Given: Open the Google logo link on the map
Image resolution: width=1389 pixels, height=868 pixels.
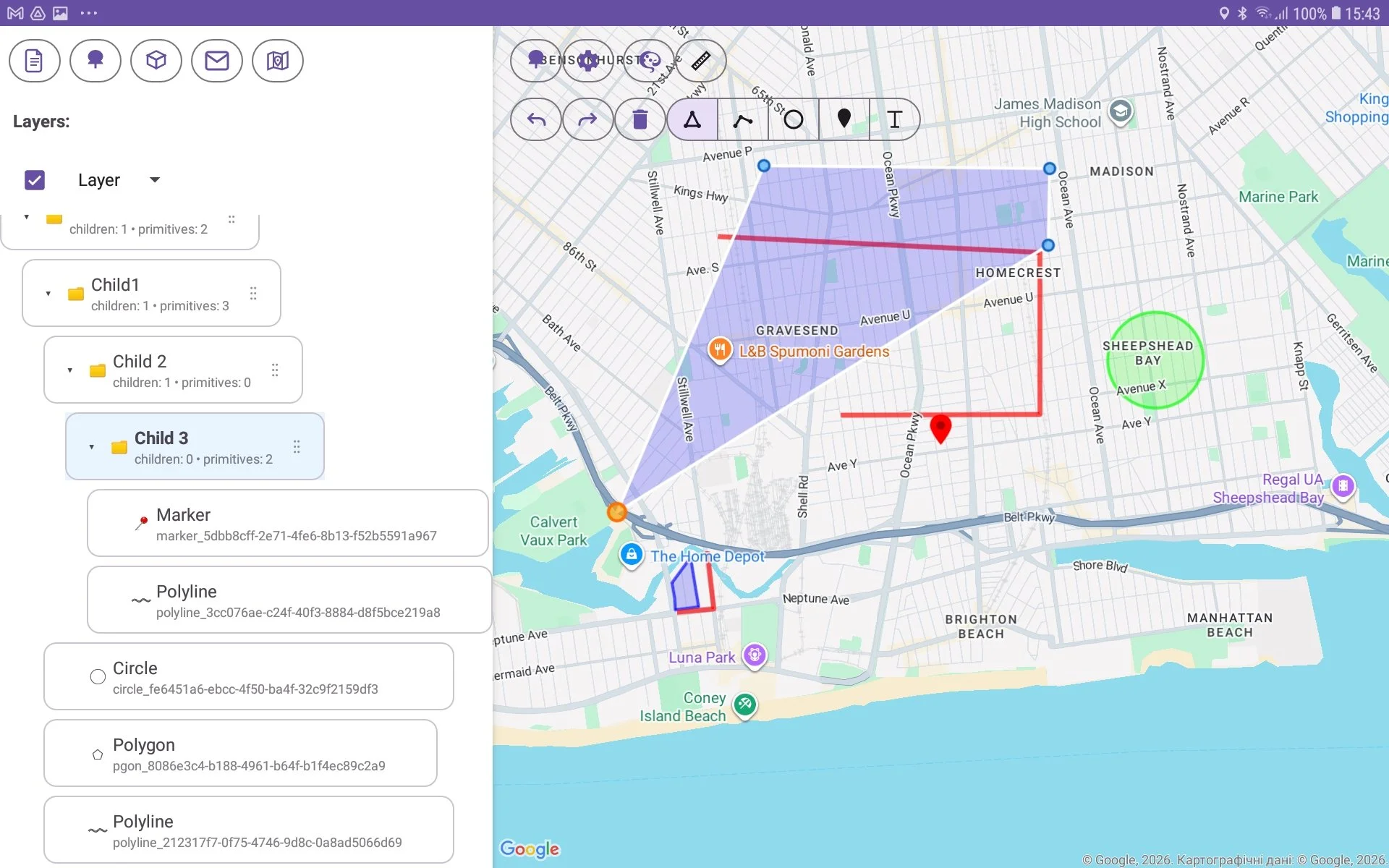Looking at the screenshot, I should click(x=530, y=848).
